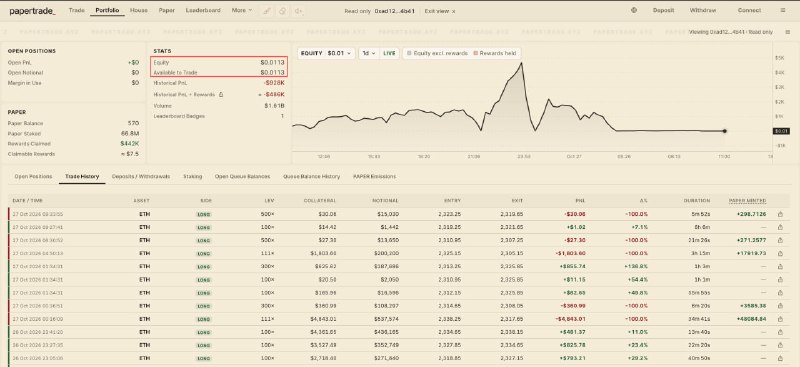Click the lock icon next to Historical PnL + Rewards
Viewport: 800px width, 367px height.
[x=221, y=94]
